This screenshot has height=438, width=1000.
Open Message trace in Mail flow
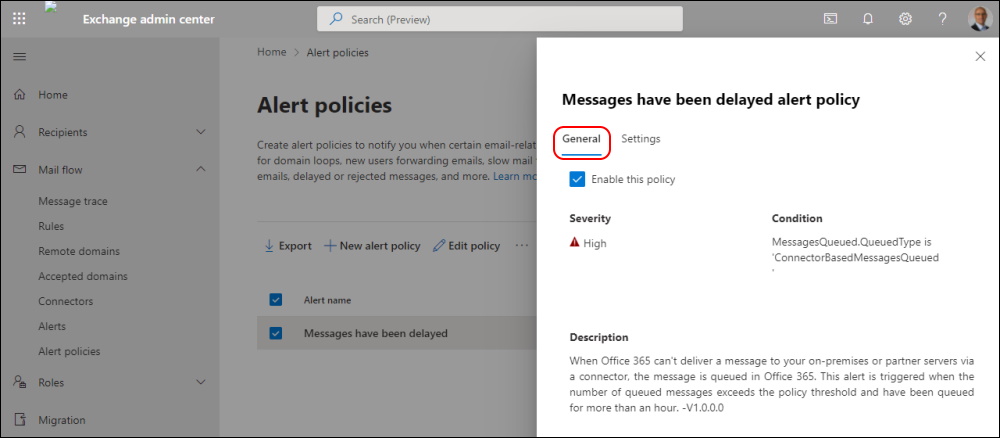point(73,201)
